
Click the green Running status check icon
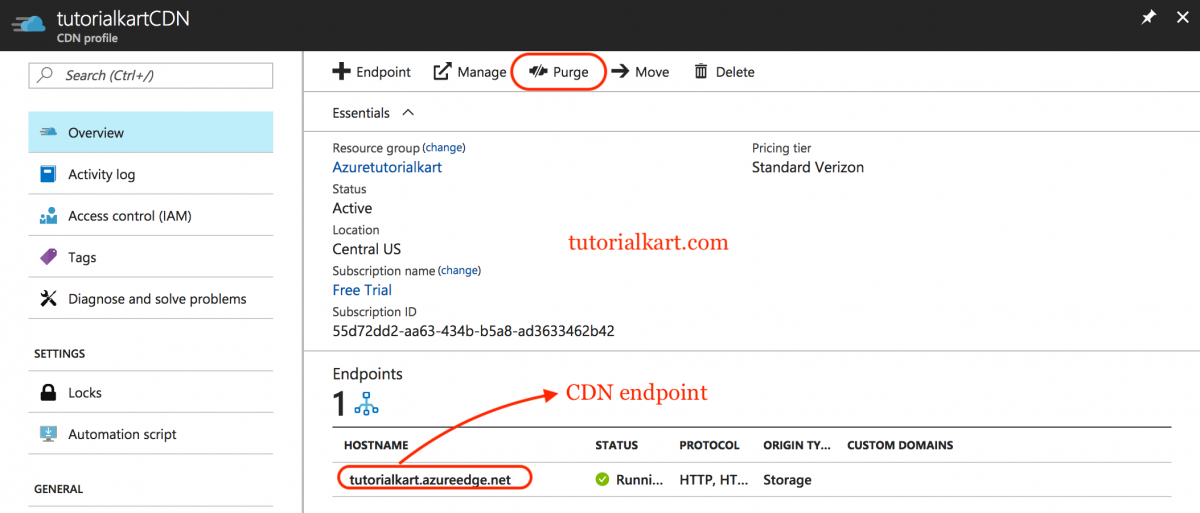click(x=602, y=480)
